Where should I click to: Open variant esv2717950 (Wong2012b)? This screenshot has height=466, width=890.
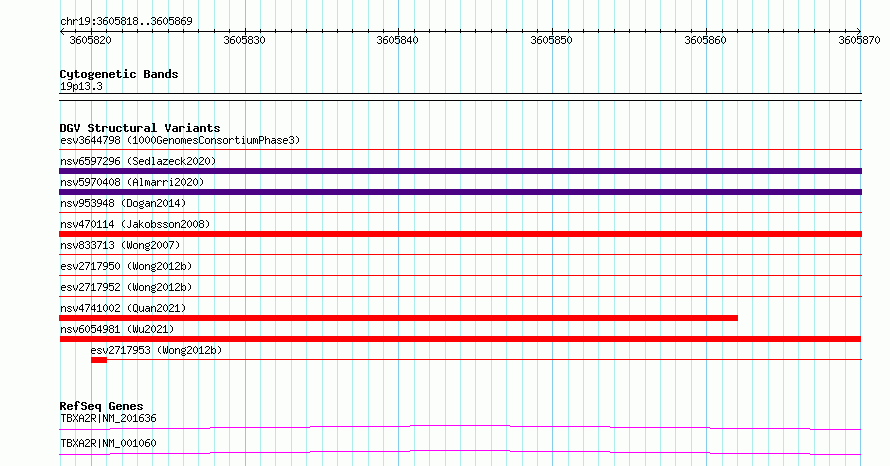click(126, 266)
